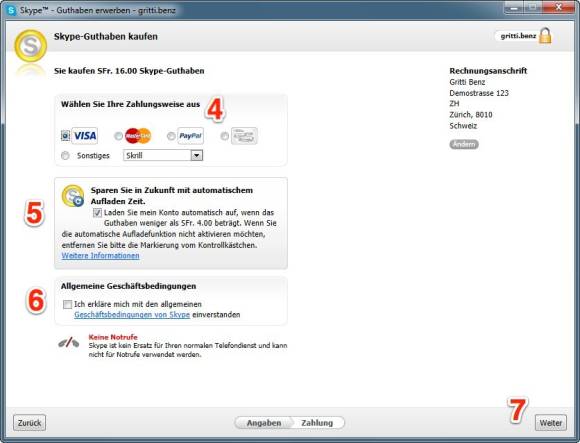The height and width of the screenshot is (443, 580).
Task: Click the MasterCard logo
Action: [138, 136]
